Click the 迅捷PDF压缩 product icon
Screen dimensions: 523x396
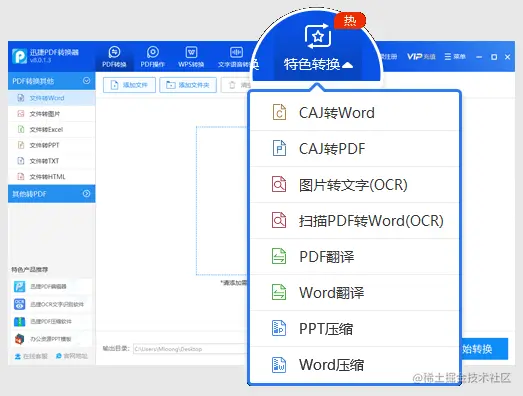[x=19, y=321]
